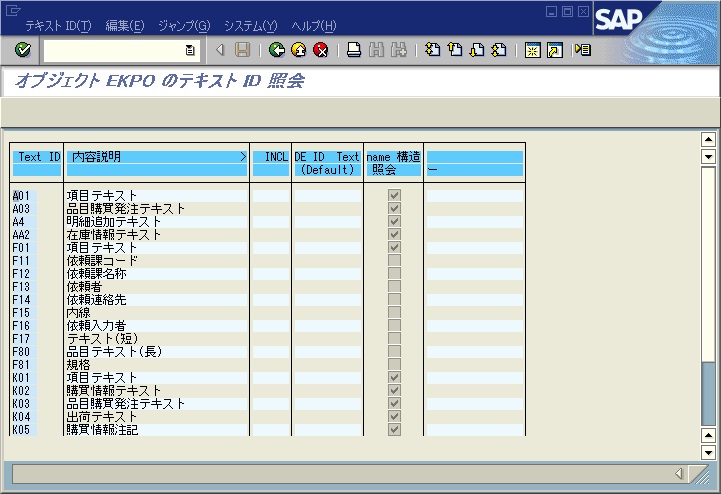Click the red Cancel icon
Screen dimensions: 721x494
pos(320,49)
